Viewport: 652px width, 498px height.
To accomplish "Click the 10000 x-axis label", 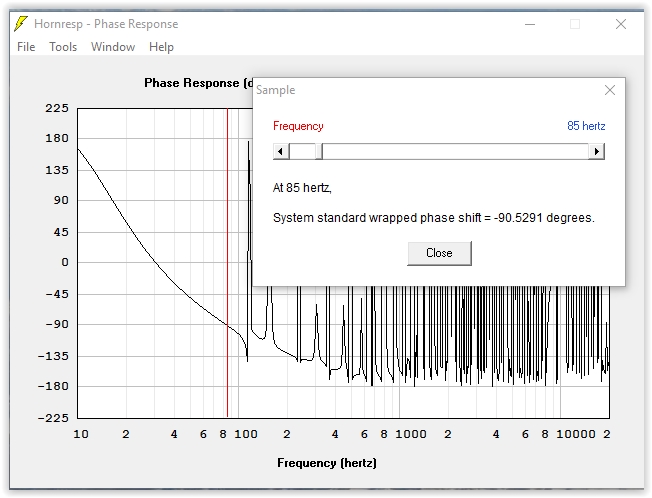I will click(x=576, y=434).
